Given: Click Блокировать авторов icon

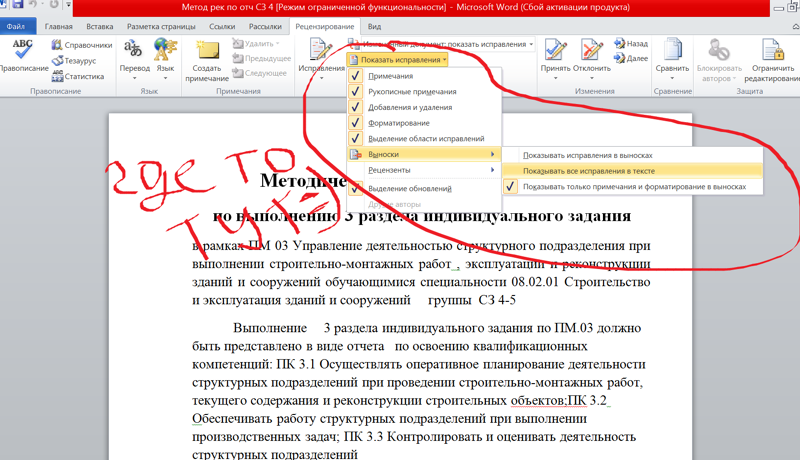Looking at the screenshot, I should click(x=719, y=50).
